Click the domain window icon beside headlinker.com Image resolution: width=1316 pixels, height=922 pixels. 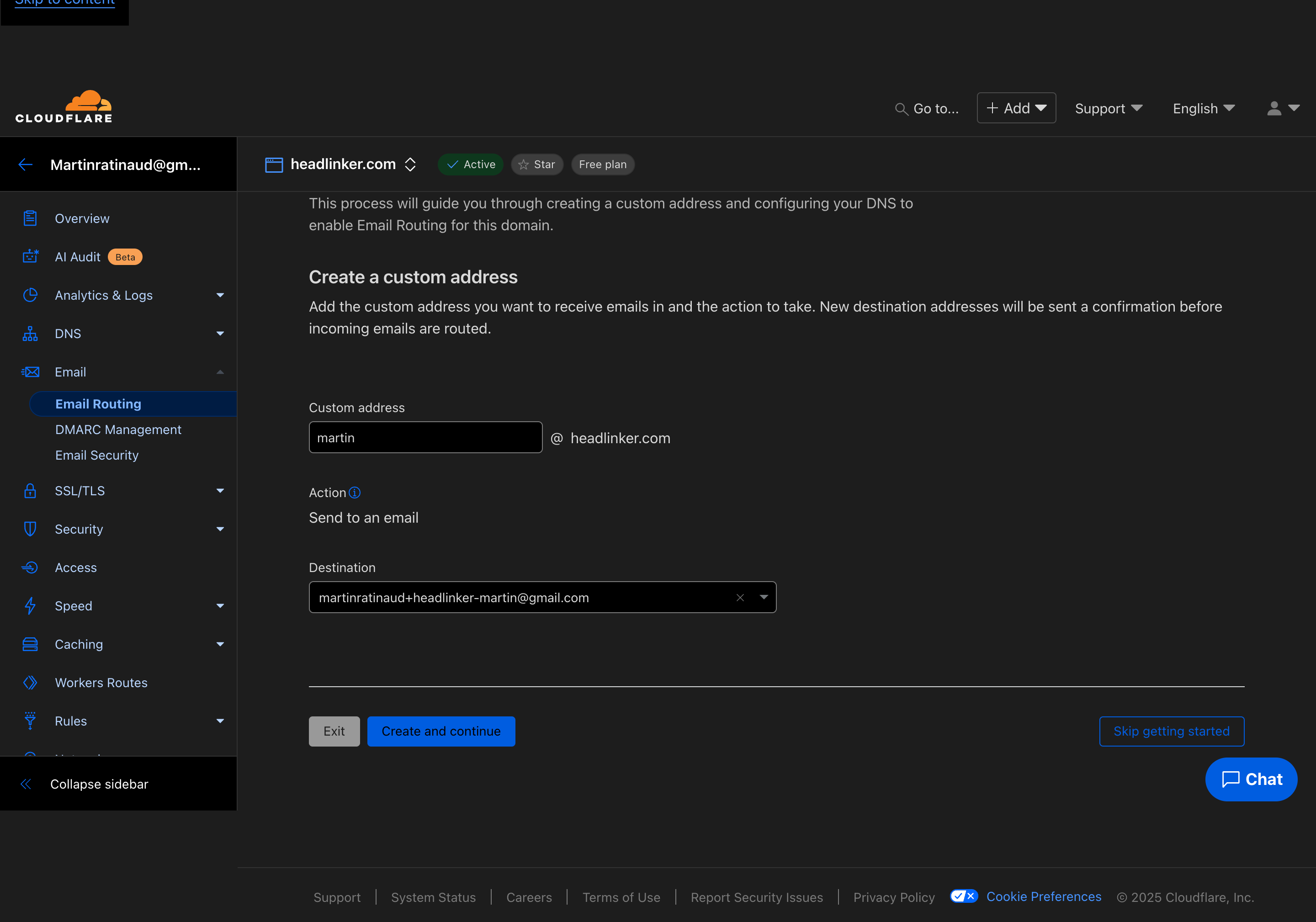273,165
